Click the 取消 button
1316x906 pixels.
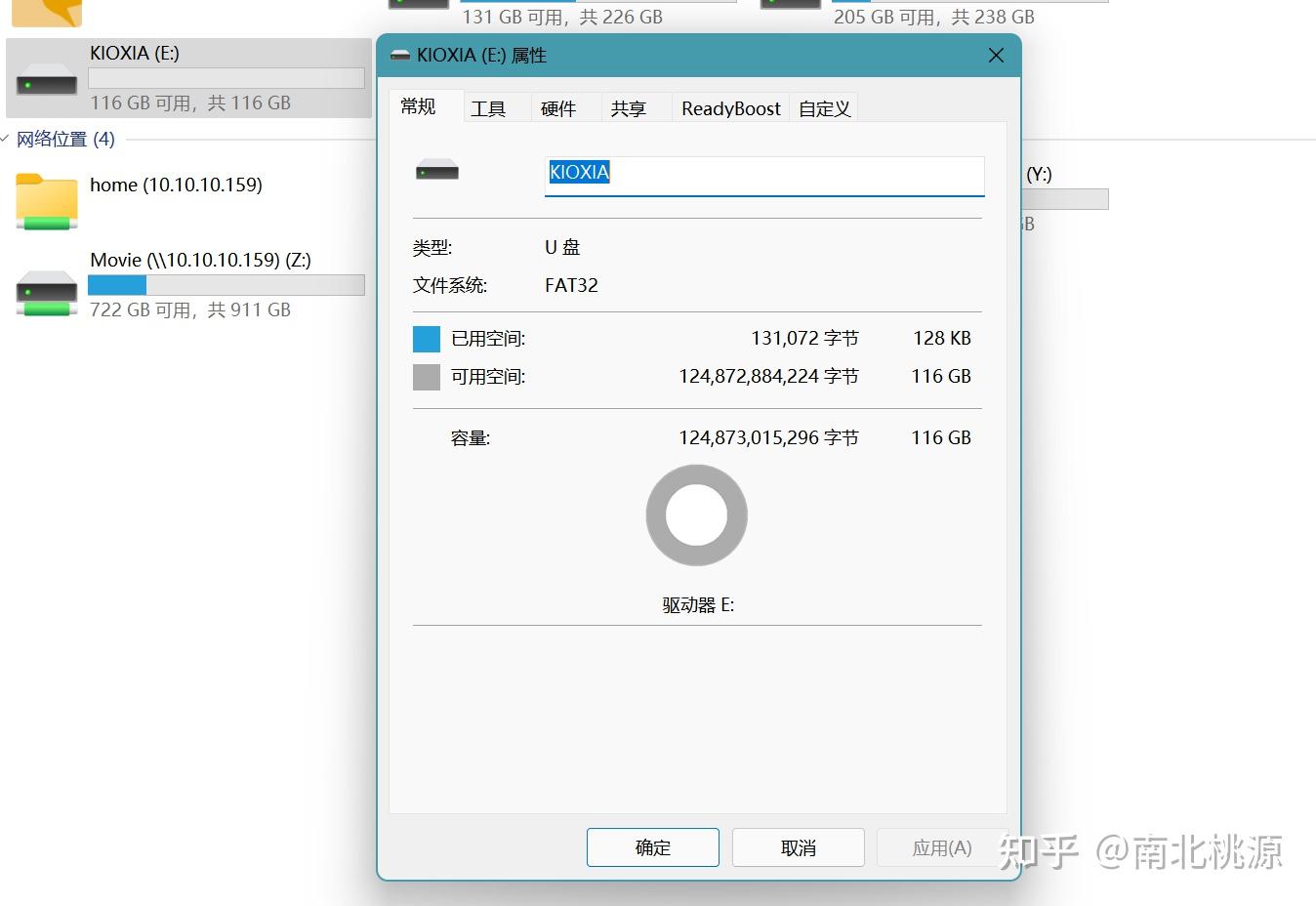(798, 846)
